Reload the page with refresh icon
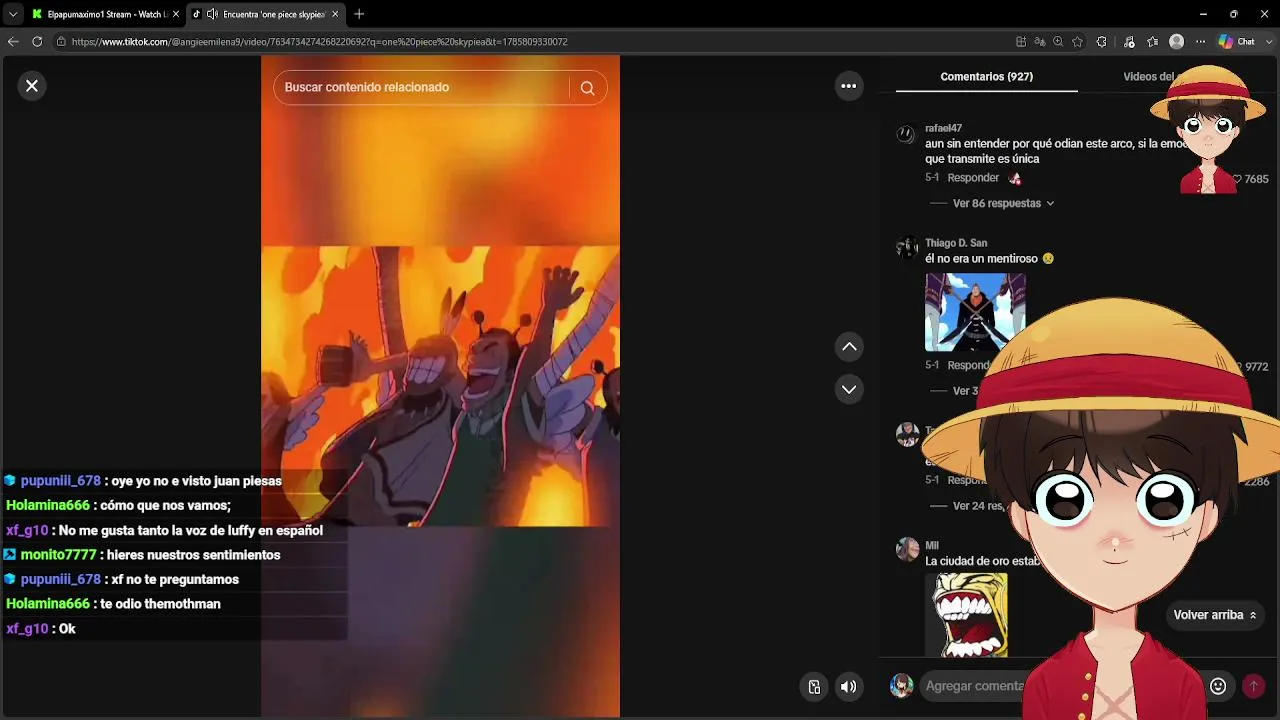1280x720 pixels. pos(37,42)
